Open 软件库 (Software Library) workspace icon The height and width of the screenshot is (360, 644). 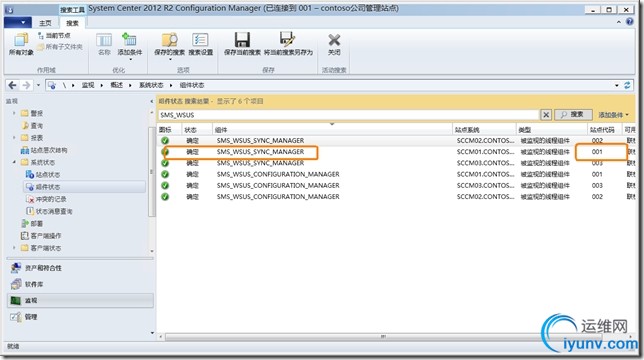pos(16,284)
